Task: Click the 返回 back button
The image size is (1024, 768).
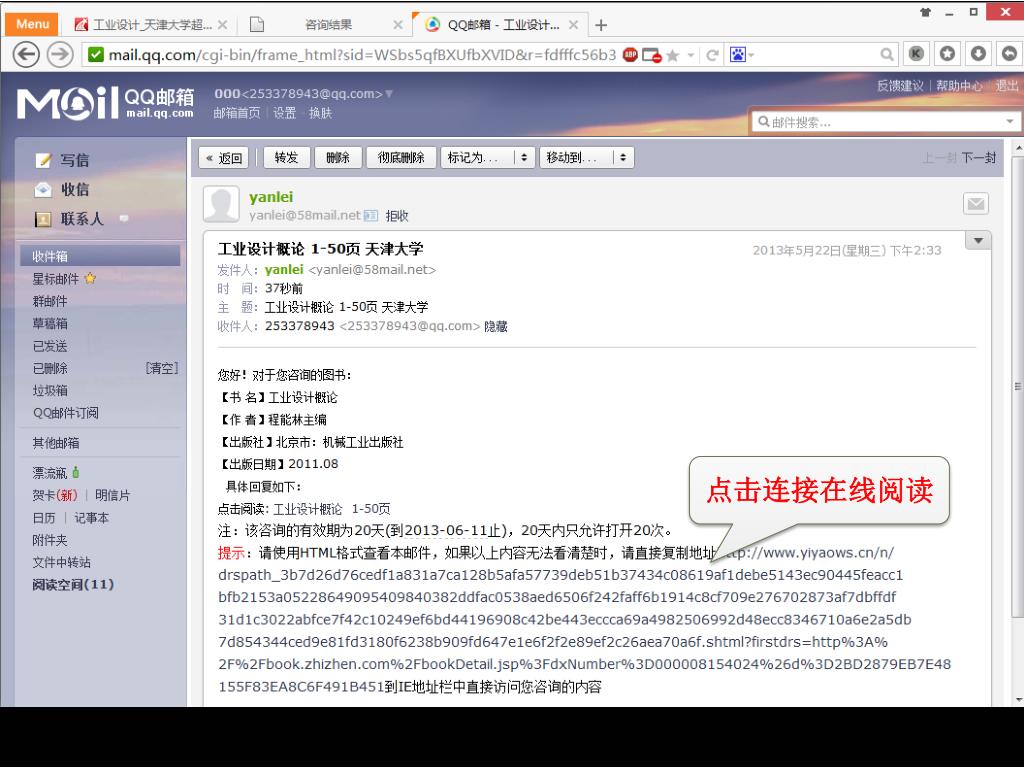Action: pos(224,157)
